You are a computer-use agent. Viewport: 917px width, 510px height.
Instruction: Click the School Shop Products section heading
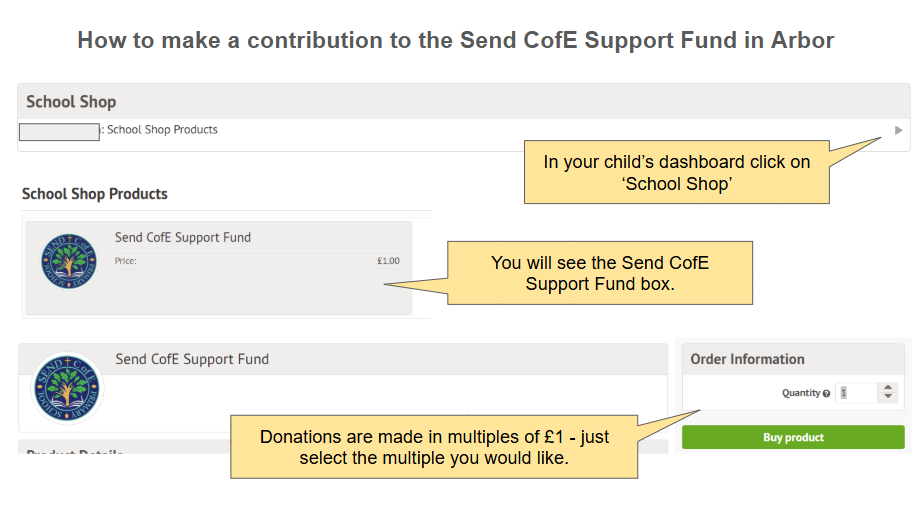[x=95, y=194]
